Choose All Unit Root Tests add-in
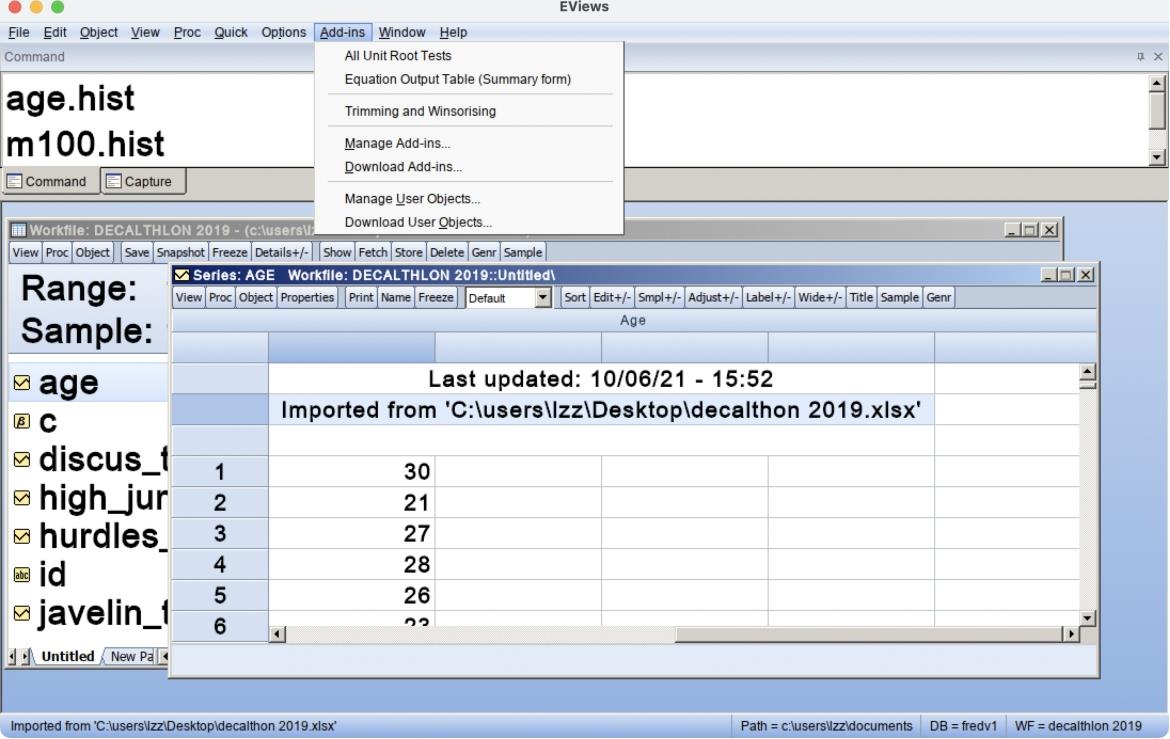 pos(397,56)
